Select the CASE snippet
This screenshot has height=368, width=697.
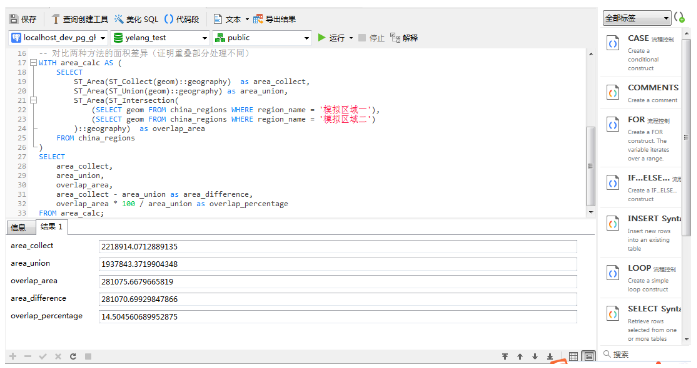click(x=641, y=52)
